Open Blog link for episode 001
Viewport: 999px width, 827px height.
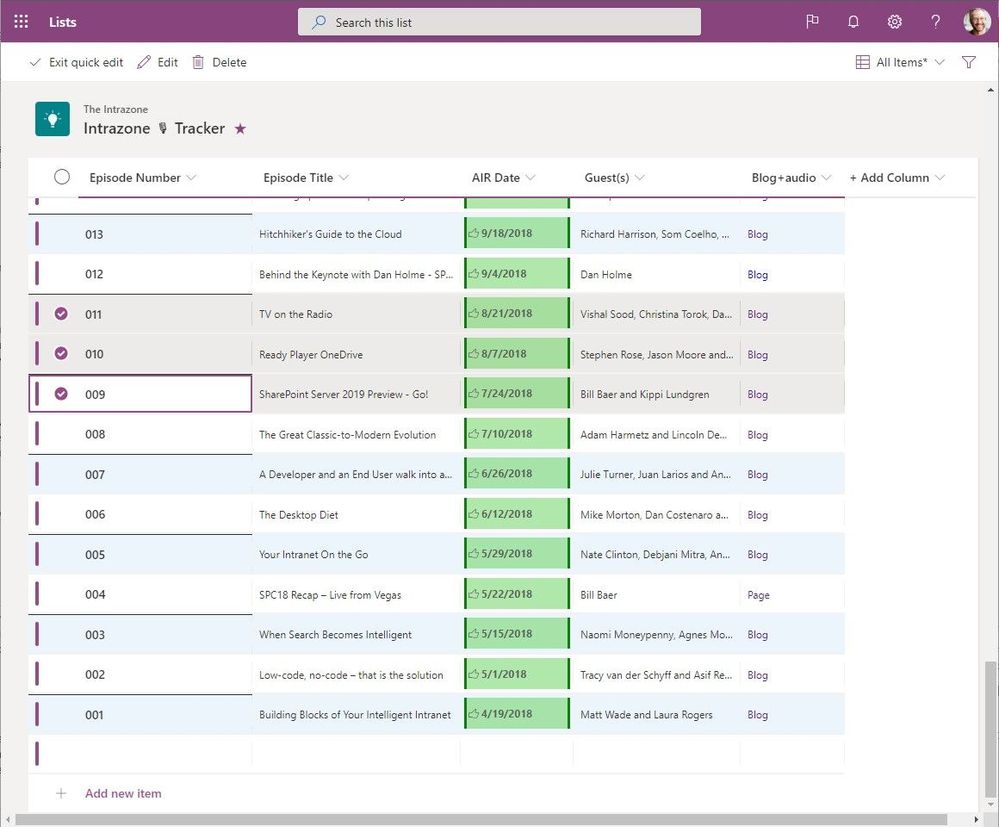tap(758, 714)
